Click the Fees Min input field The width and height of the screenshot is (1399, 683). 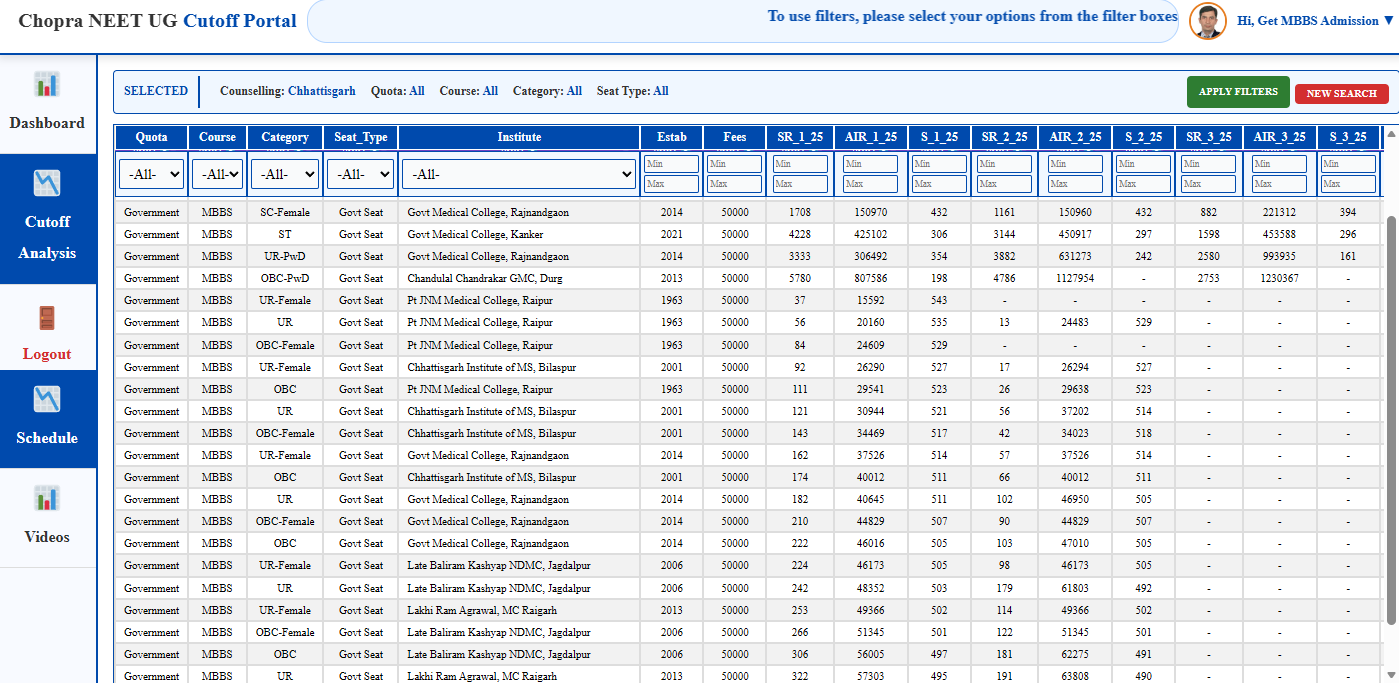coord(734,164)
